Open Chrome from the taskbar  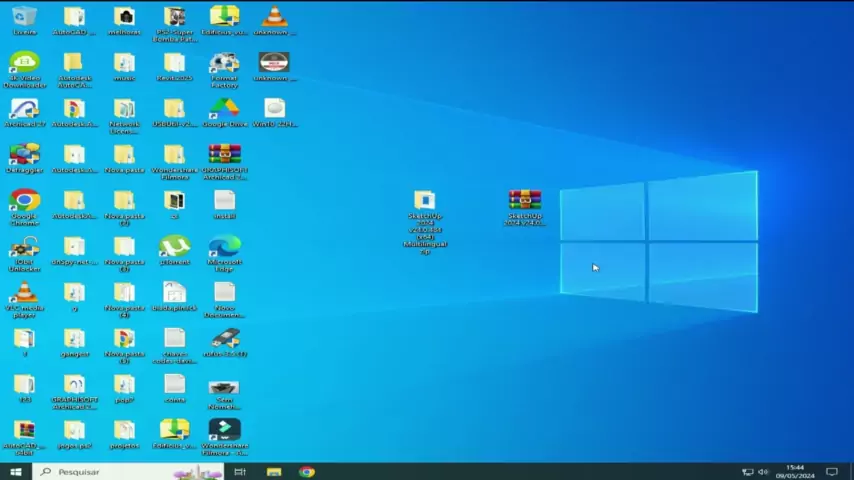point(307,471)
